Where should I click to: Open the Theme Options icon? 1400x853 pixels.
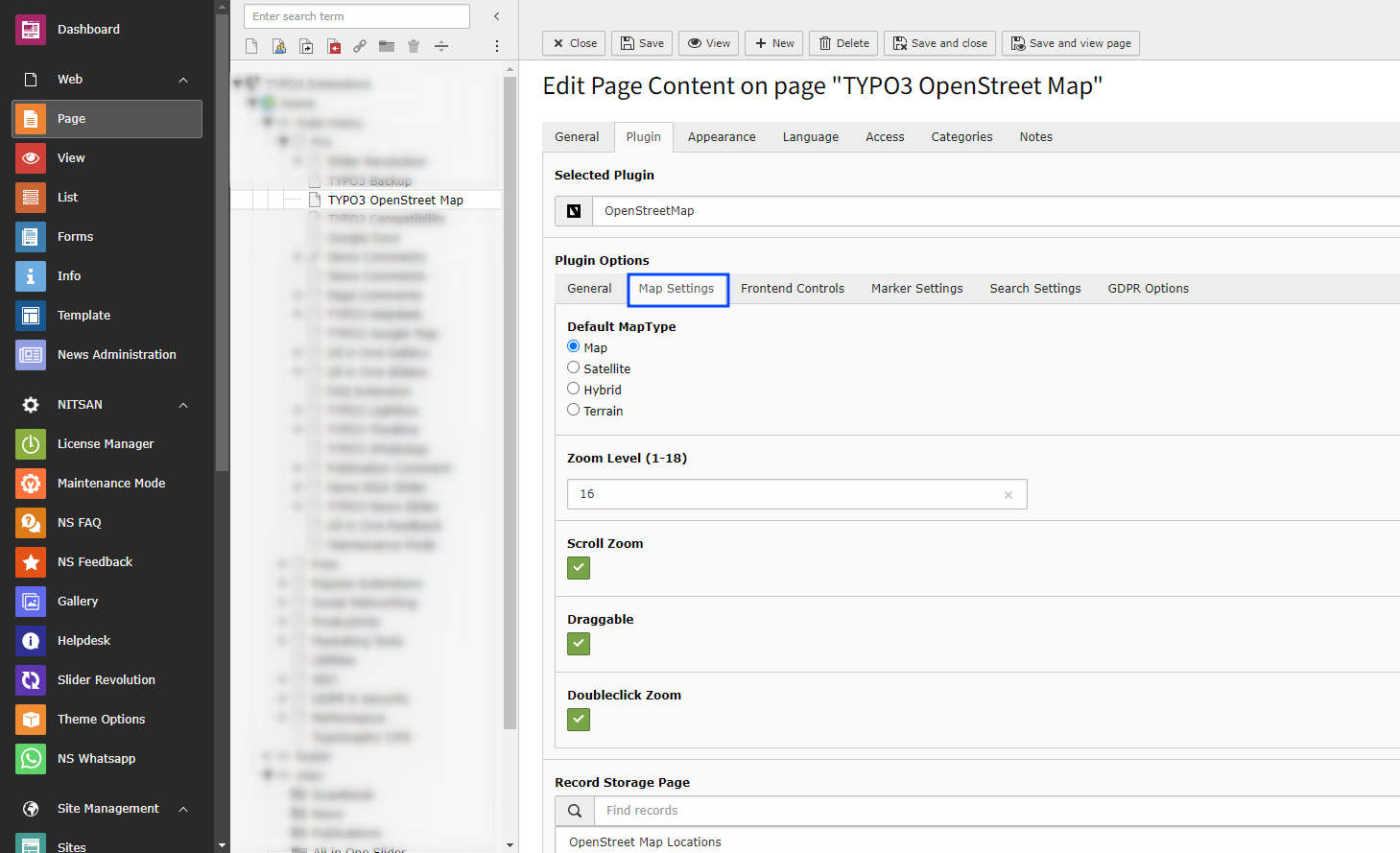coord(31,720)
